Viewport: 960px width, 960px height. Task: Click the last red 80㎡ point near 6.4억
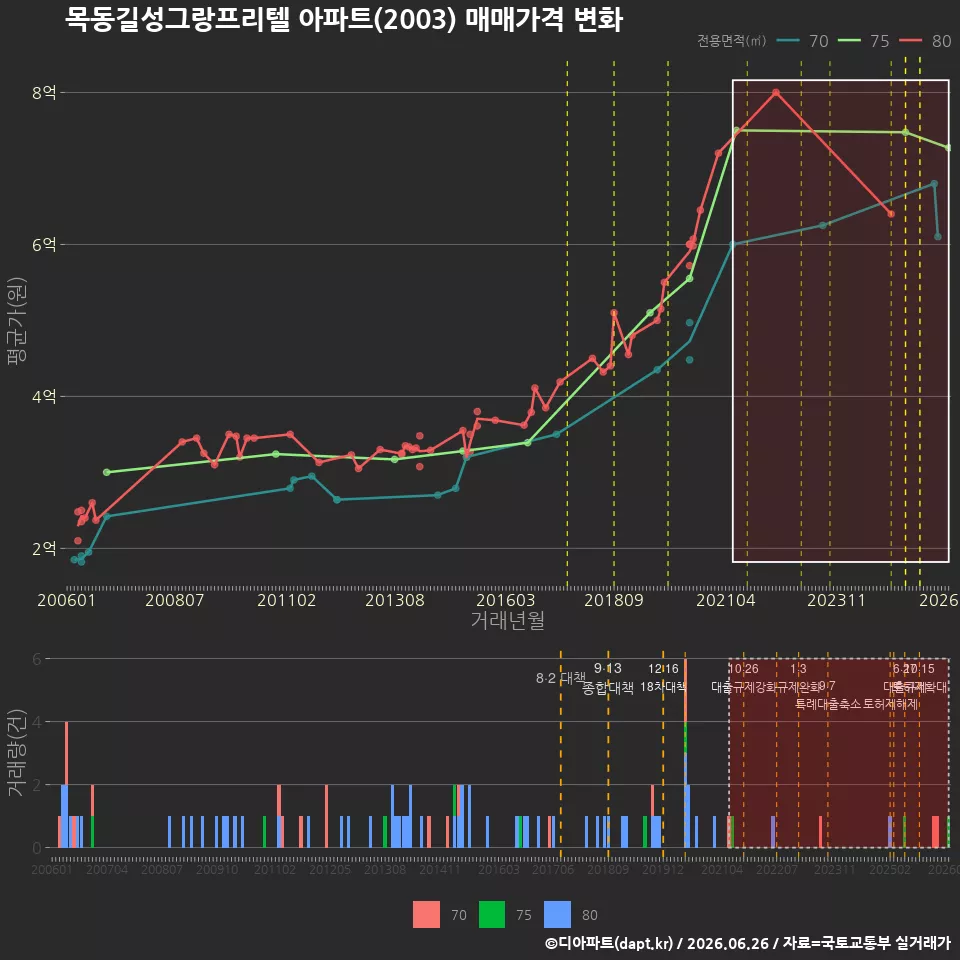coord(891,214)
